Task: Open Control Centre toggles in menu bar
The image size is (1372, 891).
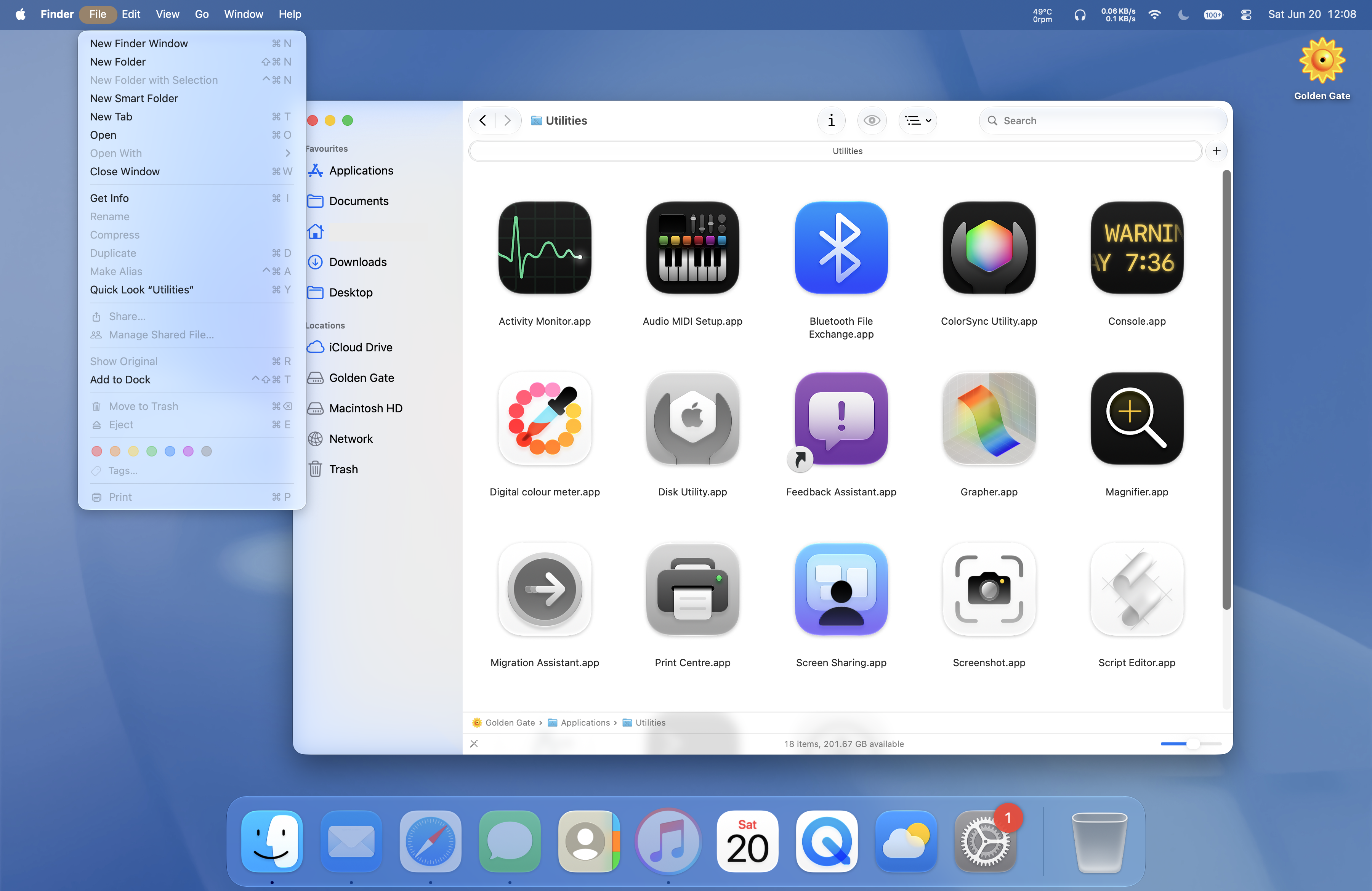Action: coord(1246,14)
